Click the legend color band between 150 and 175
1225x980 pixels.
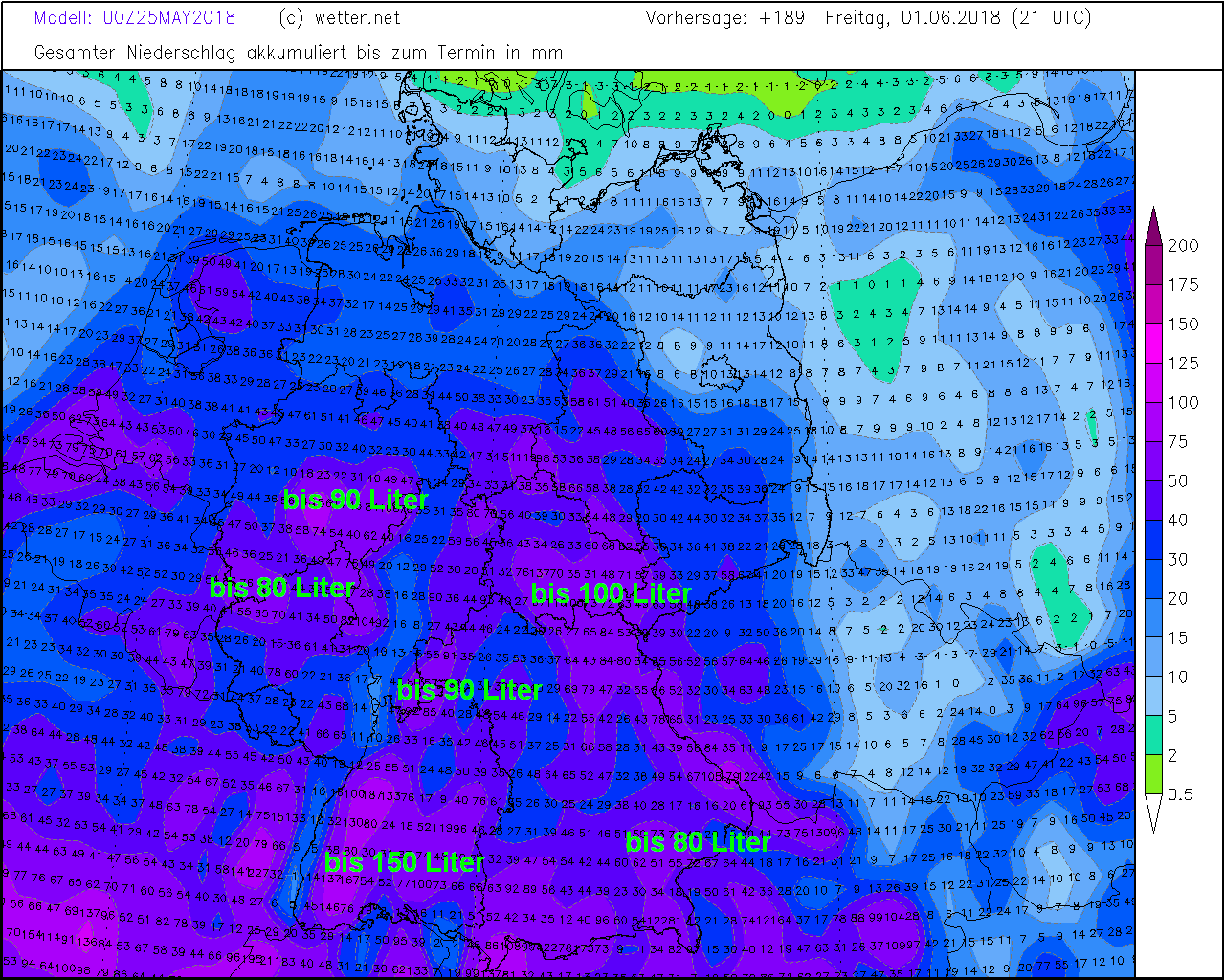pos(1153,304)
